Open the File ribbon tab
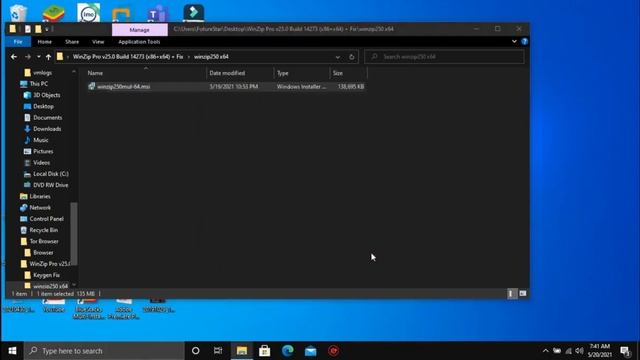 [18, 42]
